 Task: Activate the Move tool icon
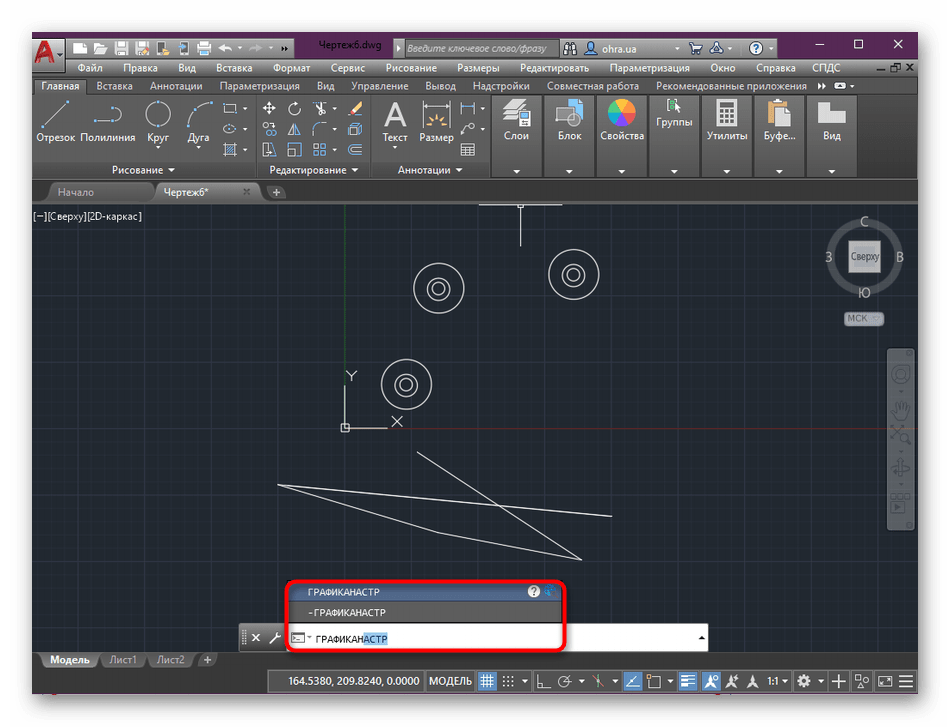coord(269,109)
